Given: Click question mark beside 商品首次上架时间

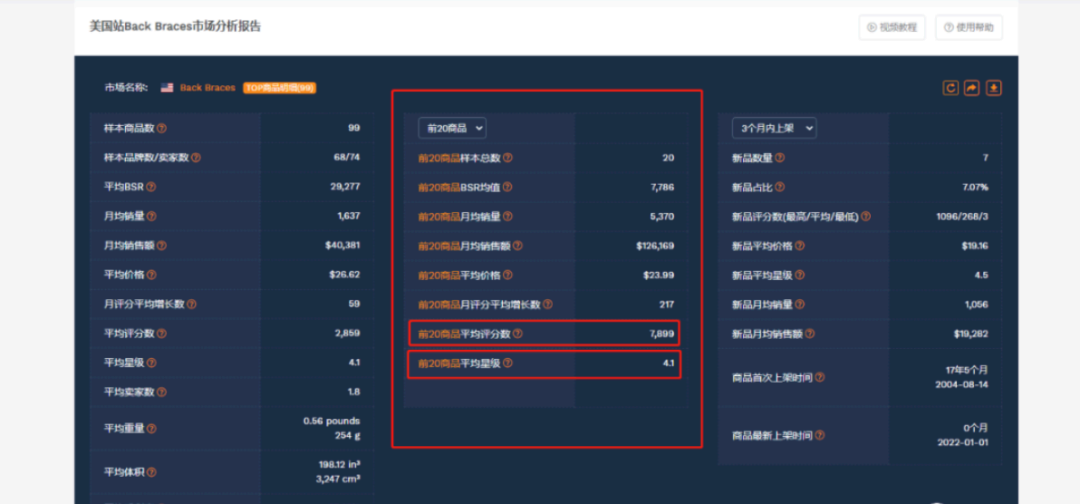Looking at the screenshot, I should coord(820,377).
